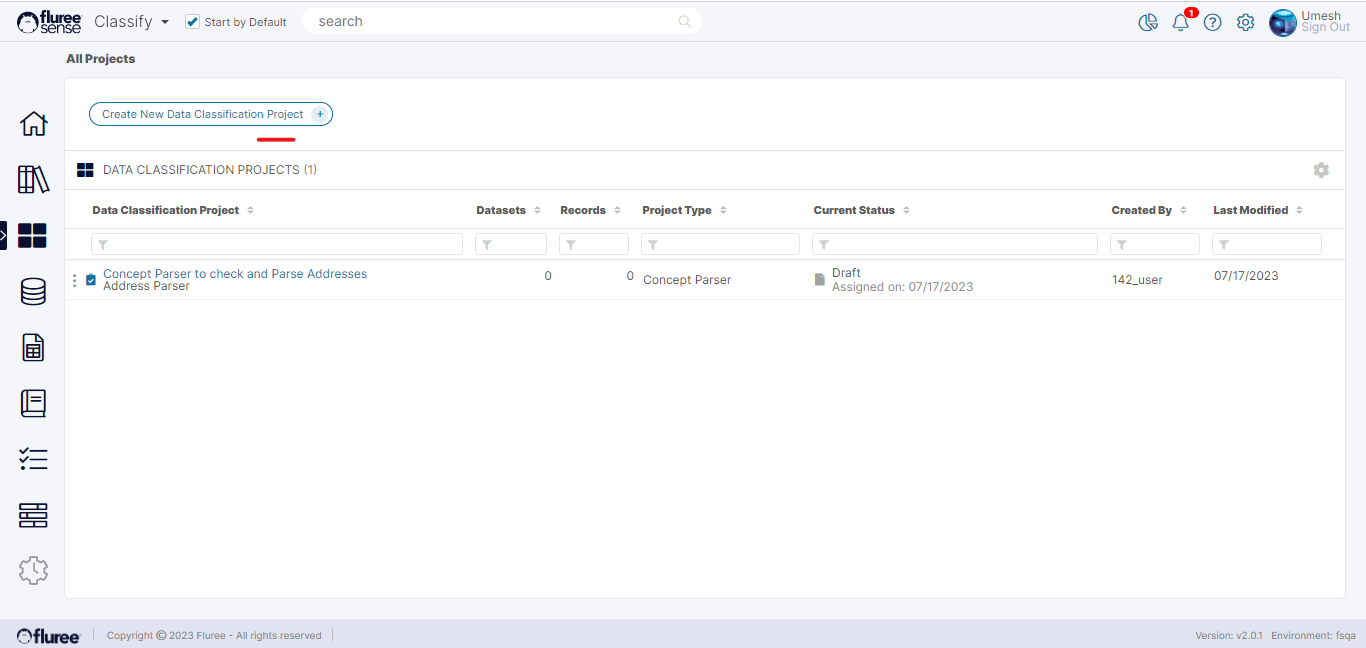Open the spreadsheet document sidebar icon
1366x648 pixels.
pyautogui.click(x=33, y=348)
